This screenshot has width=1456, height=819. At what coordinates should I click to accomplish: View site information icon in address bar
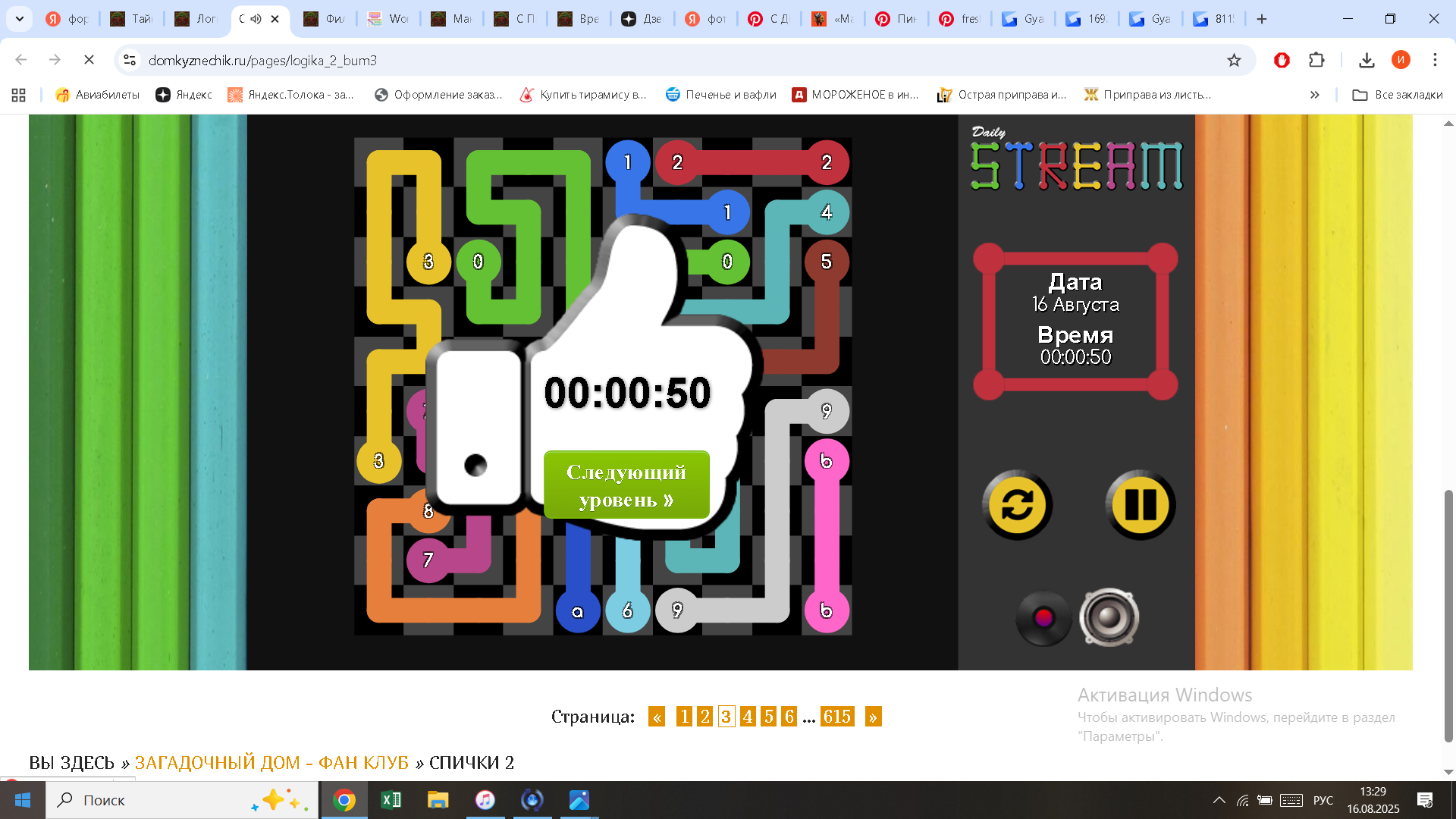tap(130, 60)
